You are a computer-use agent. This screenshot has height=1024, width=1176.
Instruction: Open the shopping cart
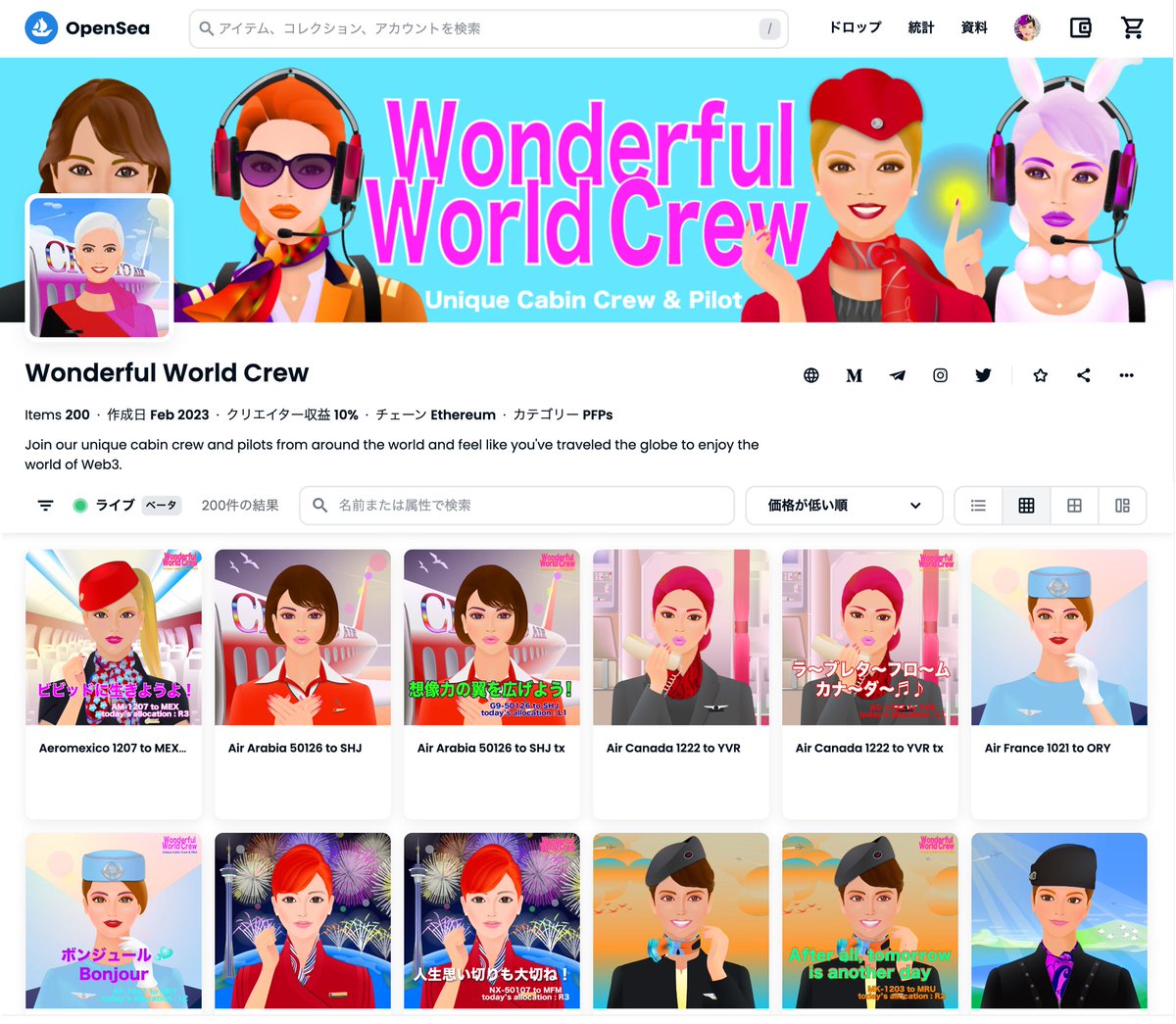click(1133, 28)
